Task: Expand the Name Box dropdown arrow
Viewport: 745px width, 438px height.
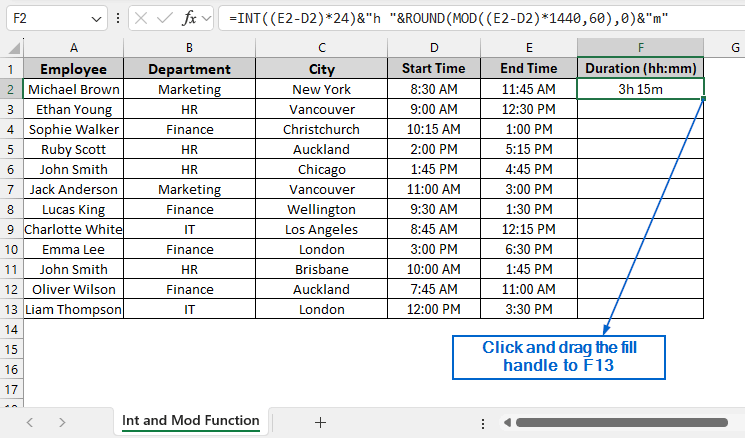Action: [96, 19]
